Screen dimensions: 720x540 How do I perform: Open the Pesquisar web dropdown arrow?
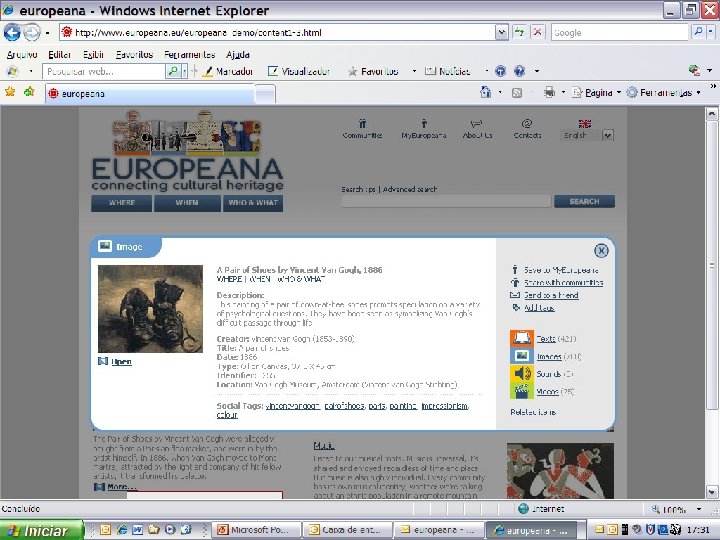coord(185,71)
